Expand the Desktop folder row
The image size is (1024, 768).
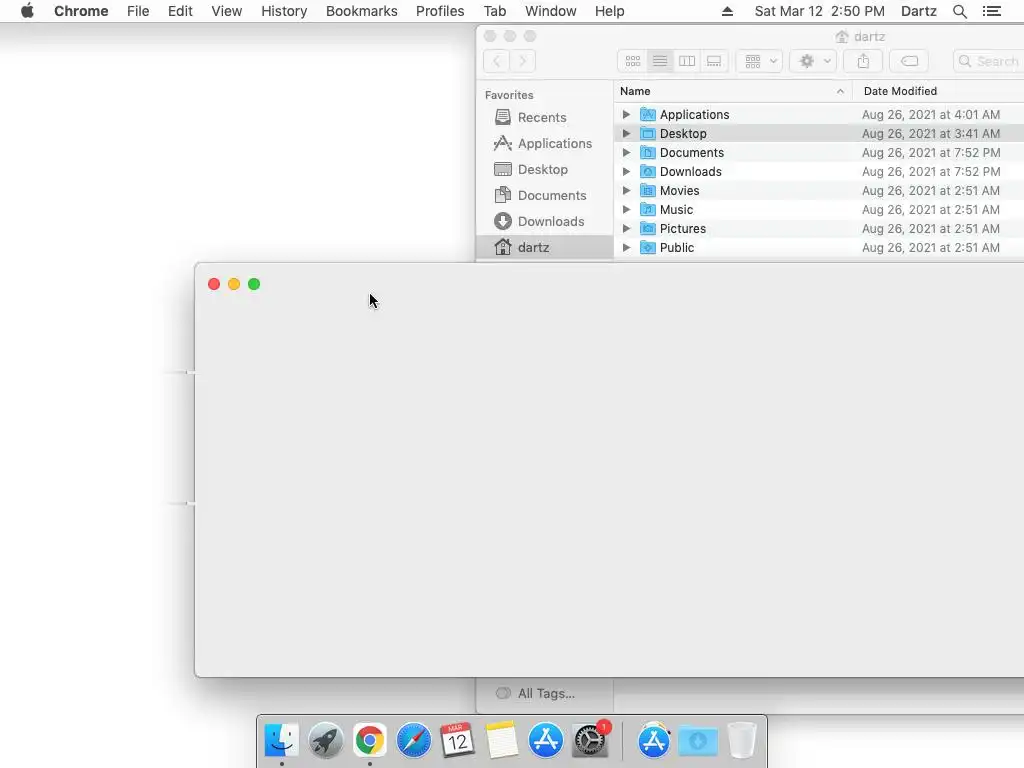[626, 133]
